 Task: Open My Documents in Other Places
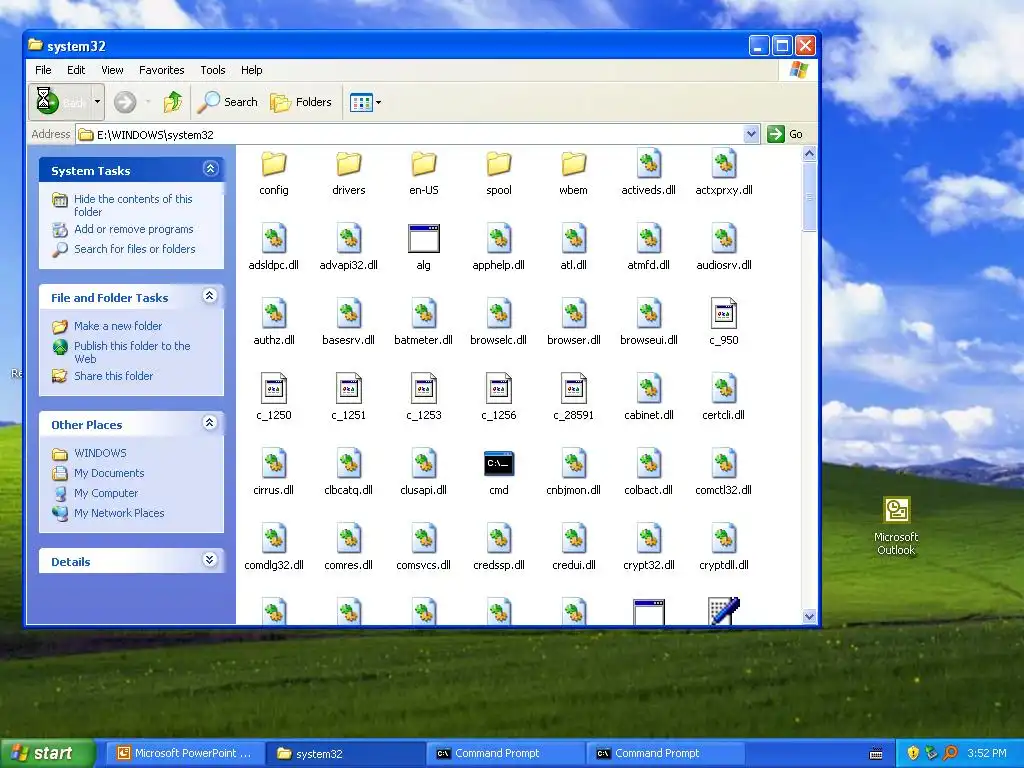(x=109, y=473)
